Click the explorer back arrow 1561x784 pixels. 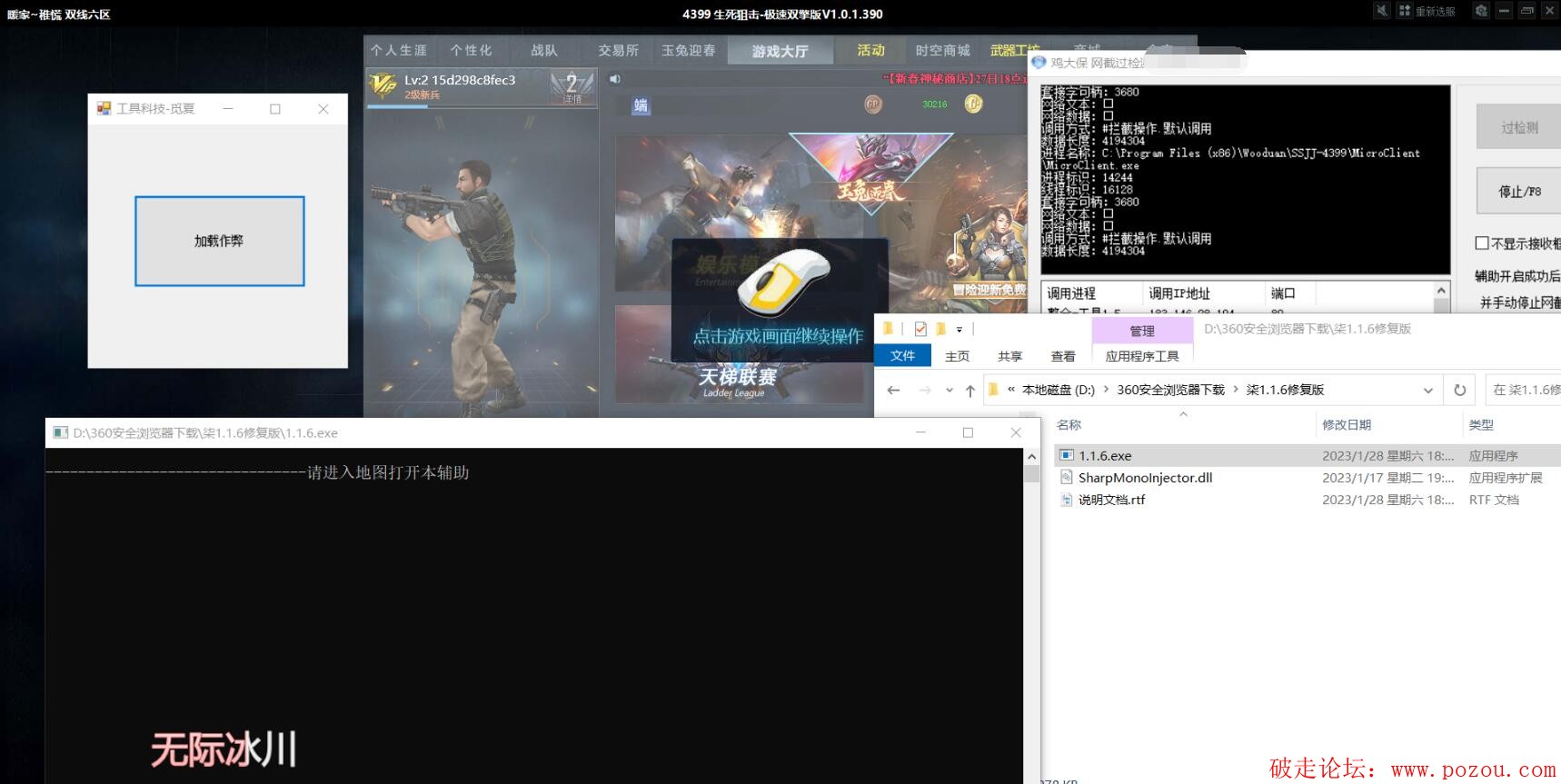pyautogui.click(x=893, y=390)
